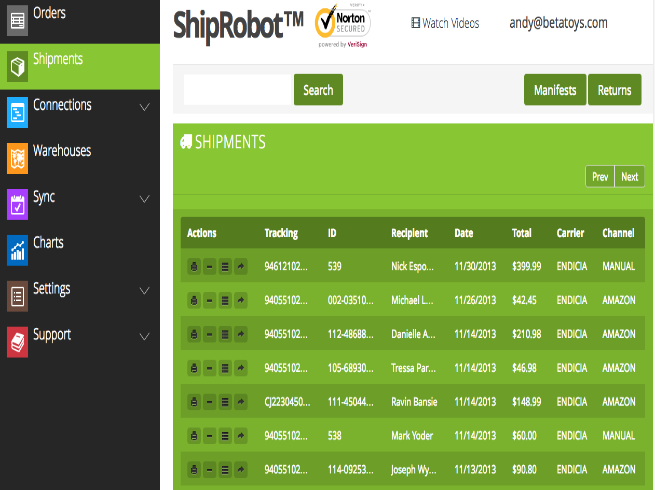Click the arrow icon on Mark Yoder's row
655x490 pixels.
241,436
